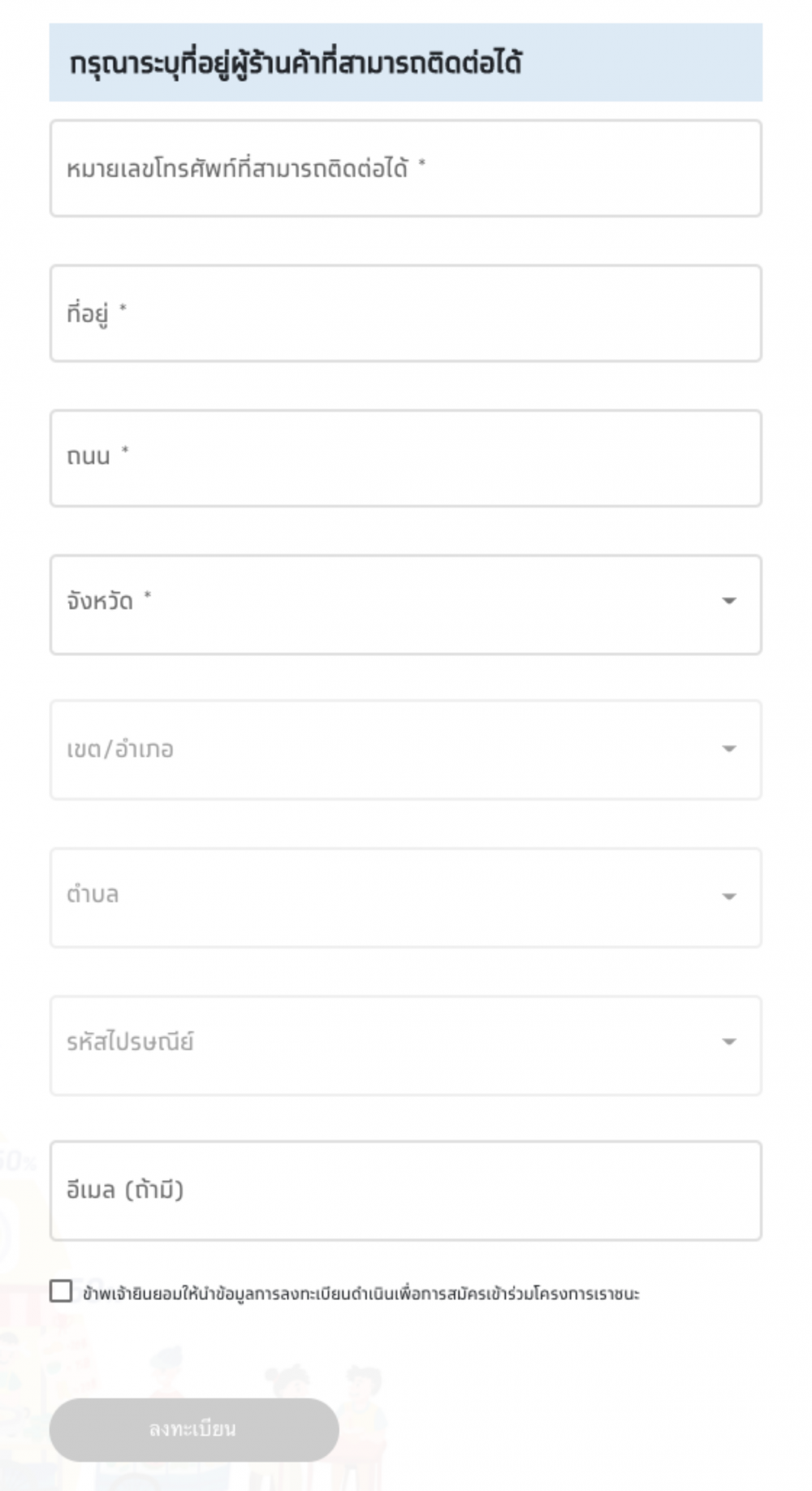Focus the ที่อยู่ address input field
Viewport: 812px width, 1491px height.
405,313
